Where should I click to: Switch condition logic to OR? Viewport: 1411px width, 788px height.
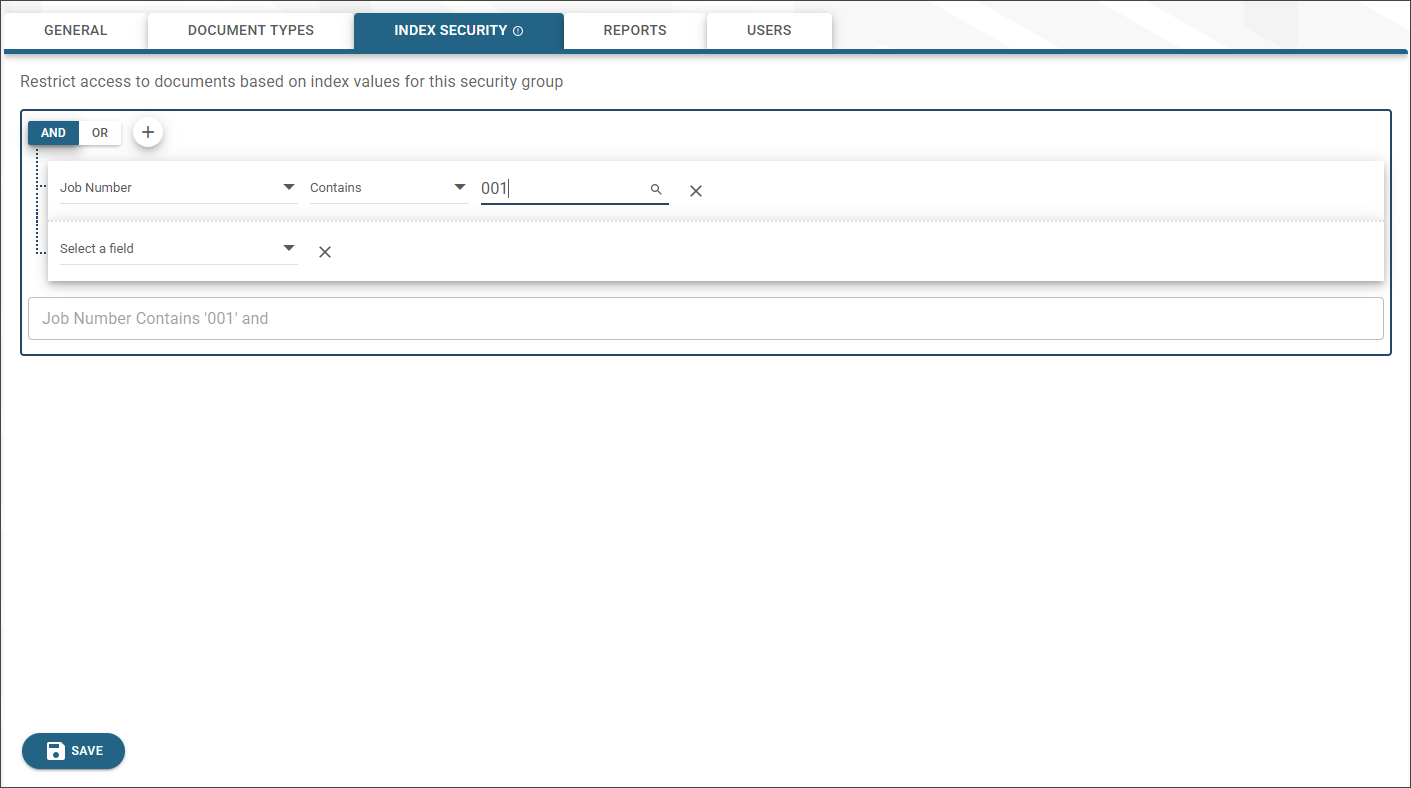(x=100, y=133)
